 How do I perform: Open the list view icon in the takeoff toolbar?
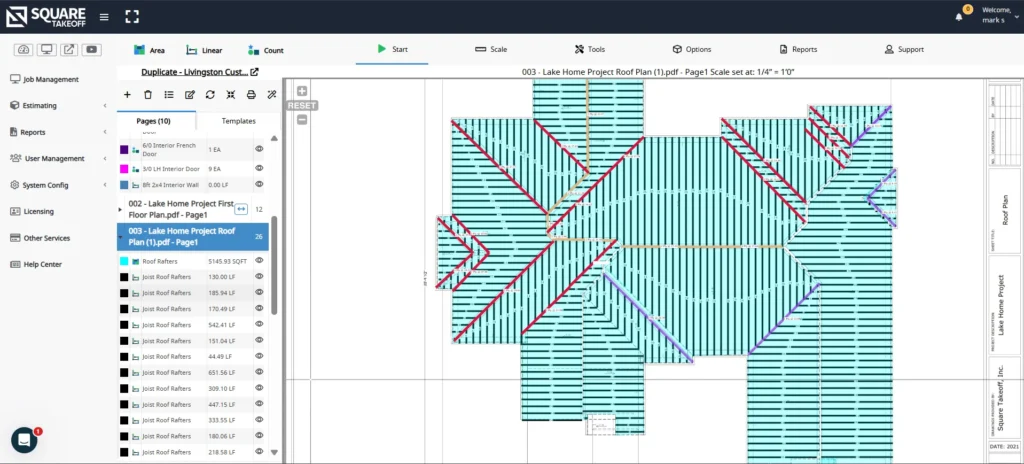point(169,95)
